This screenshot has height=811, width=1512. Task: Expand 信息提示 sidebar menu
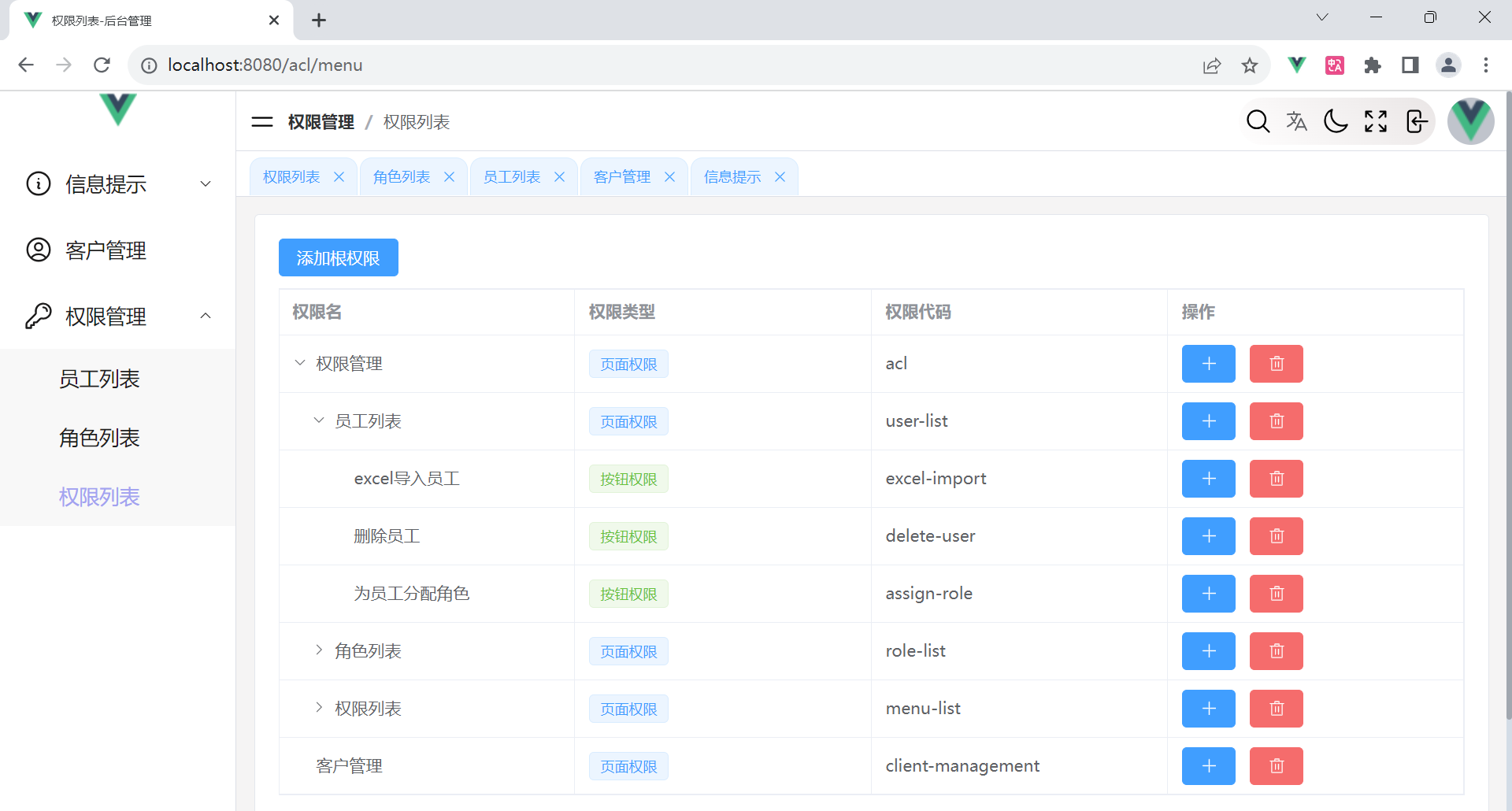118,184
